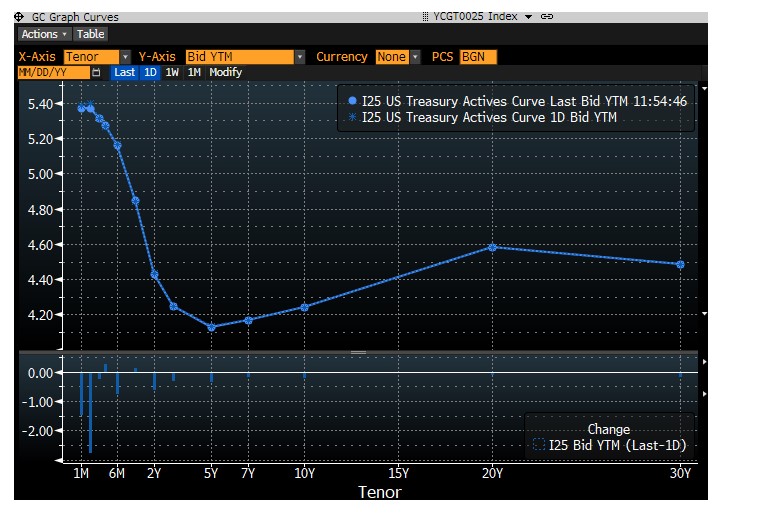
Task: Open the Actions menu
Action: pos(44,34)
